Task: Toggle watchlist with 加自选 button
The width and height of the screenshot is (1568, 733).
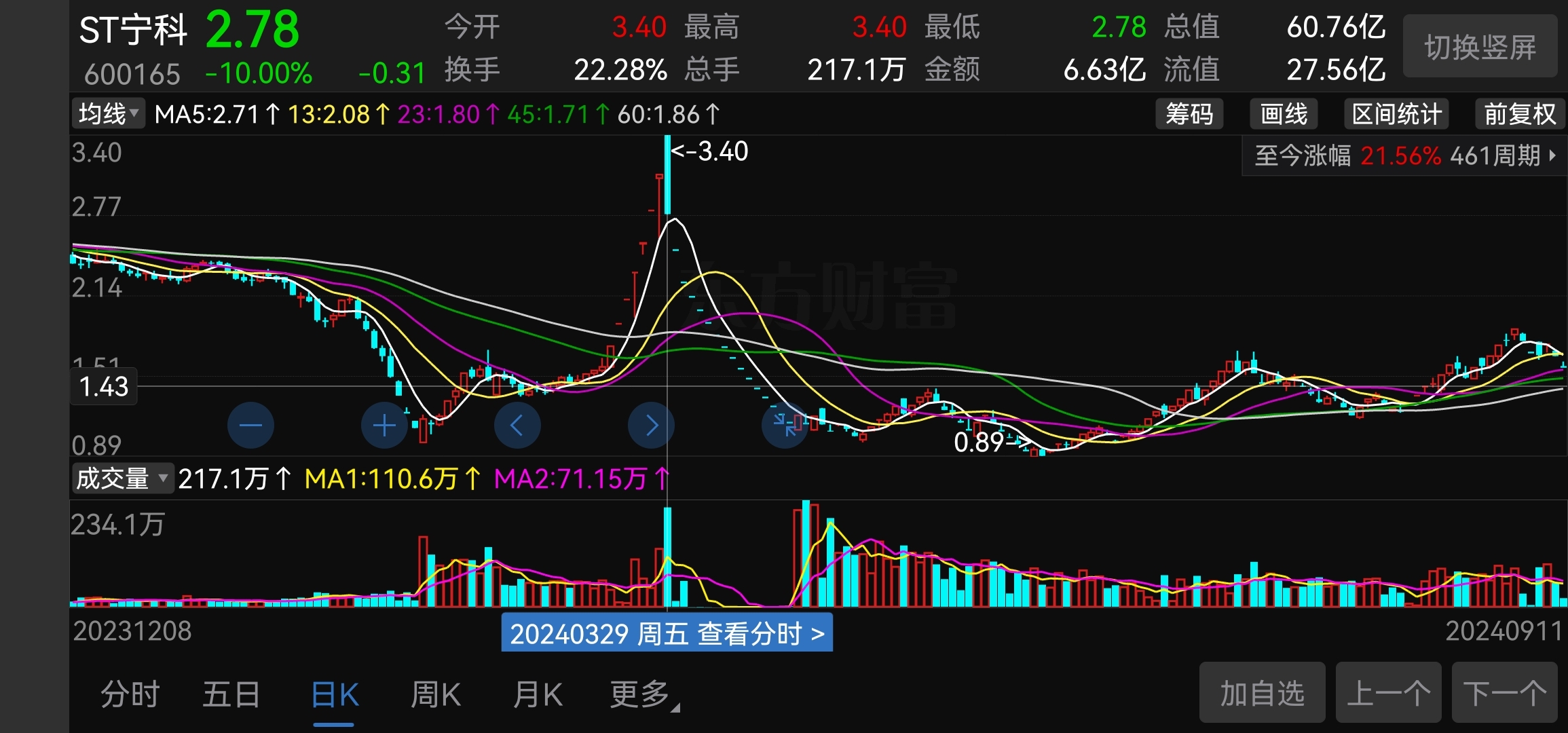Action: (x=1262, y=693)
